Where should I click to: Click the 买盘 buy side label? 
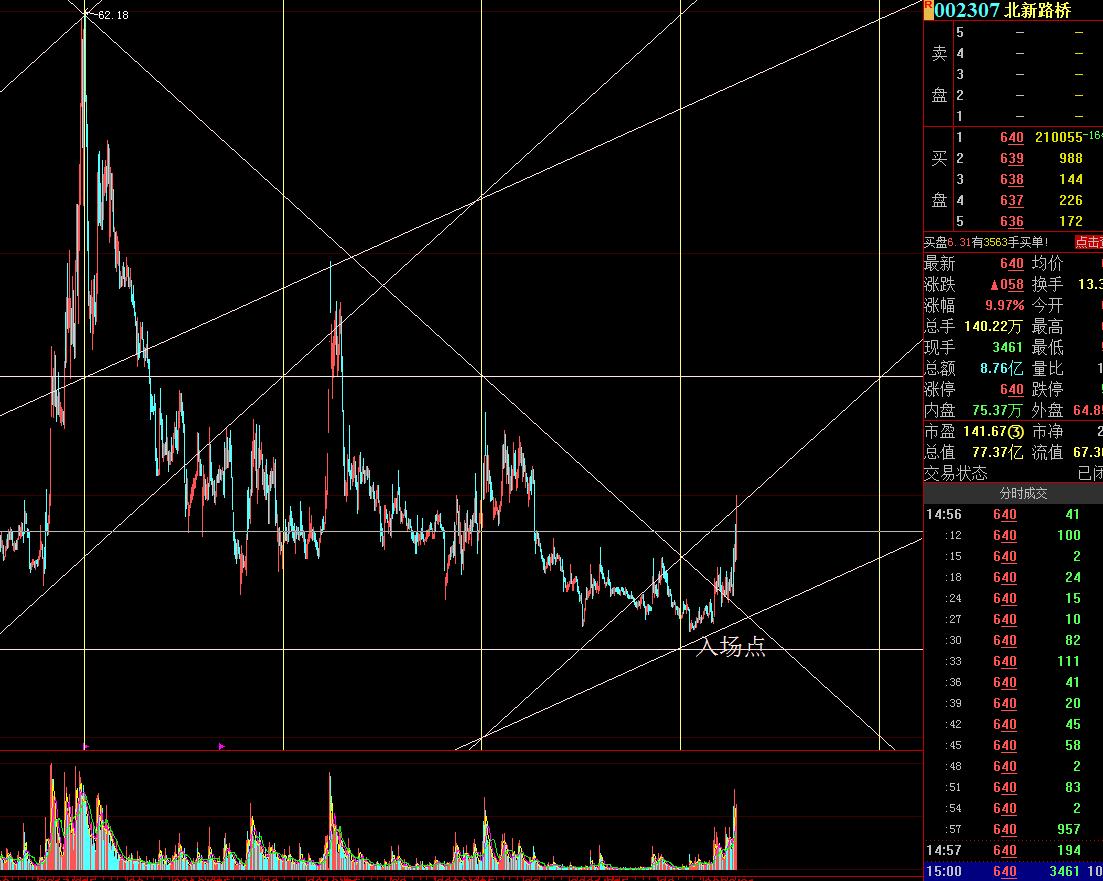pos(939,179)
